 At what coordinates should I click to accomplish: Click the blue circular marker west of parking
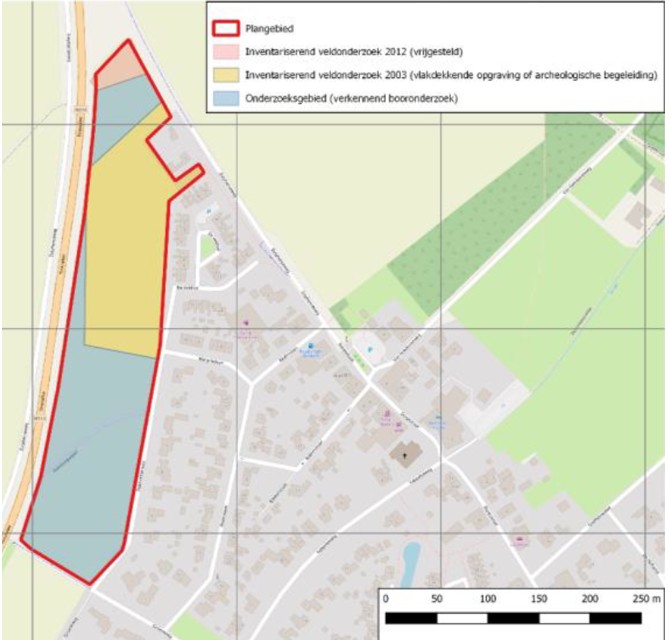coord(311,346)
